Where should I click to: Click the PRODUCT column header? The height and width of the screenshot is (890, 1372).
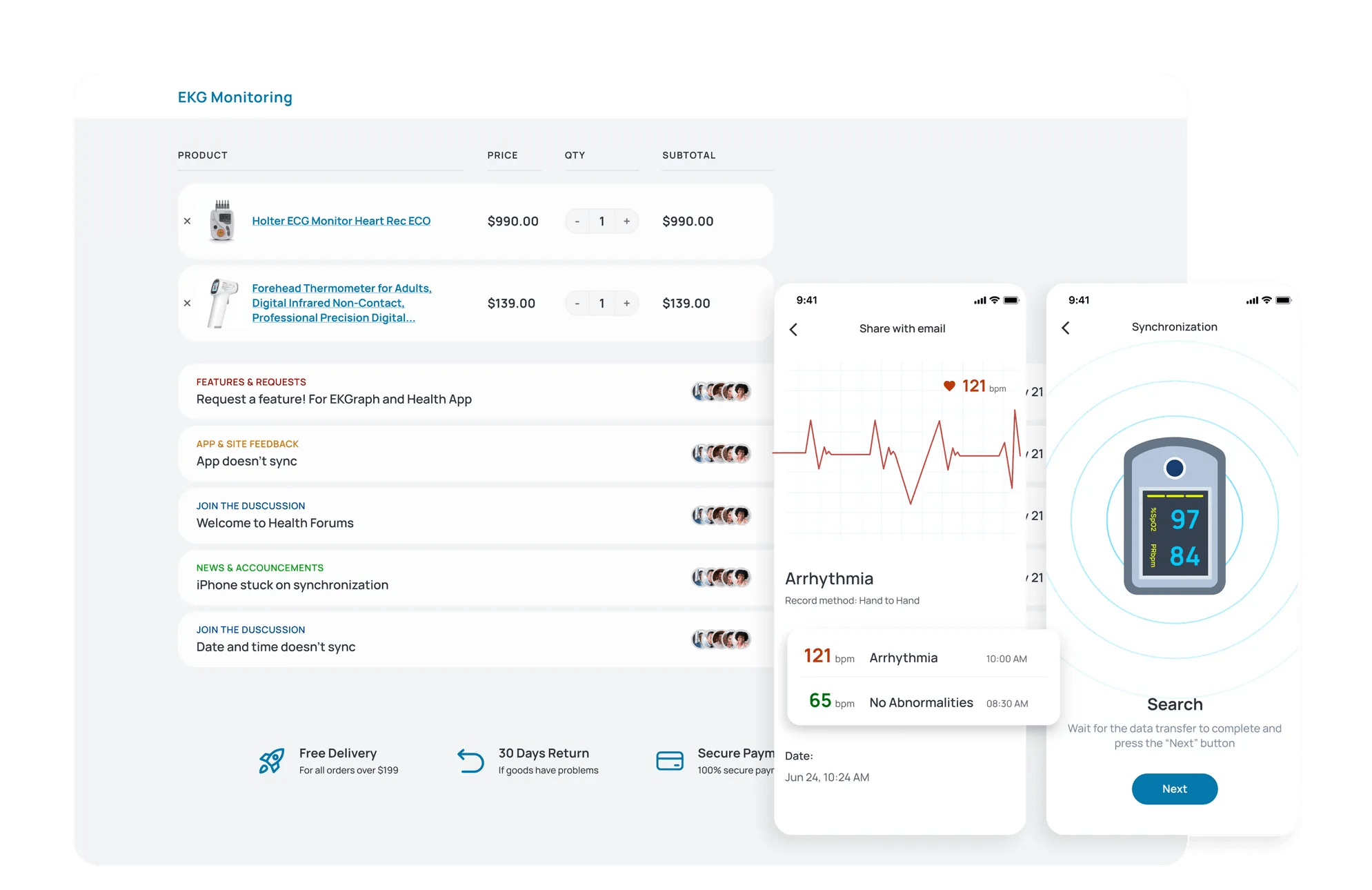tap(202, 155)
